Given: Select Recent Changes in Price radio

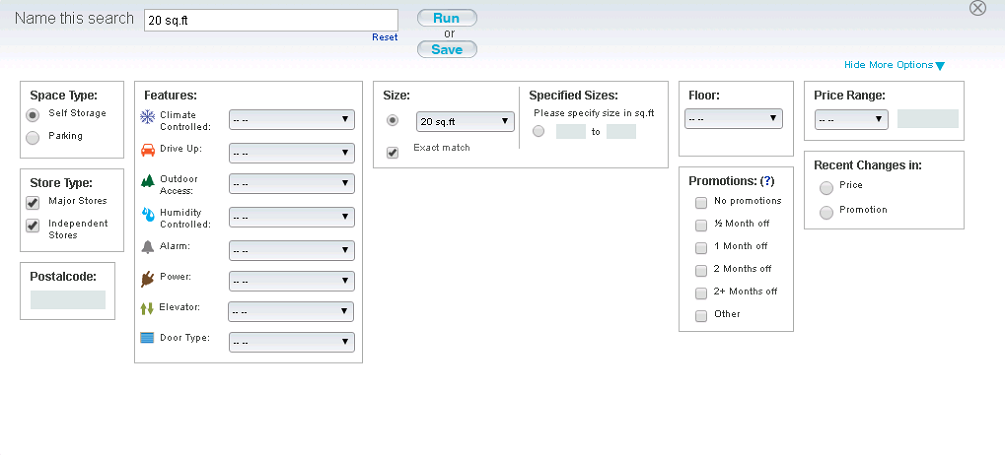Looking at the screenshot, I should tap(827, 188).
